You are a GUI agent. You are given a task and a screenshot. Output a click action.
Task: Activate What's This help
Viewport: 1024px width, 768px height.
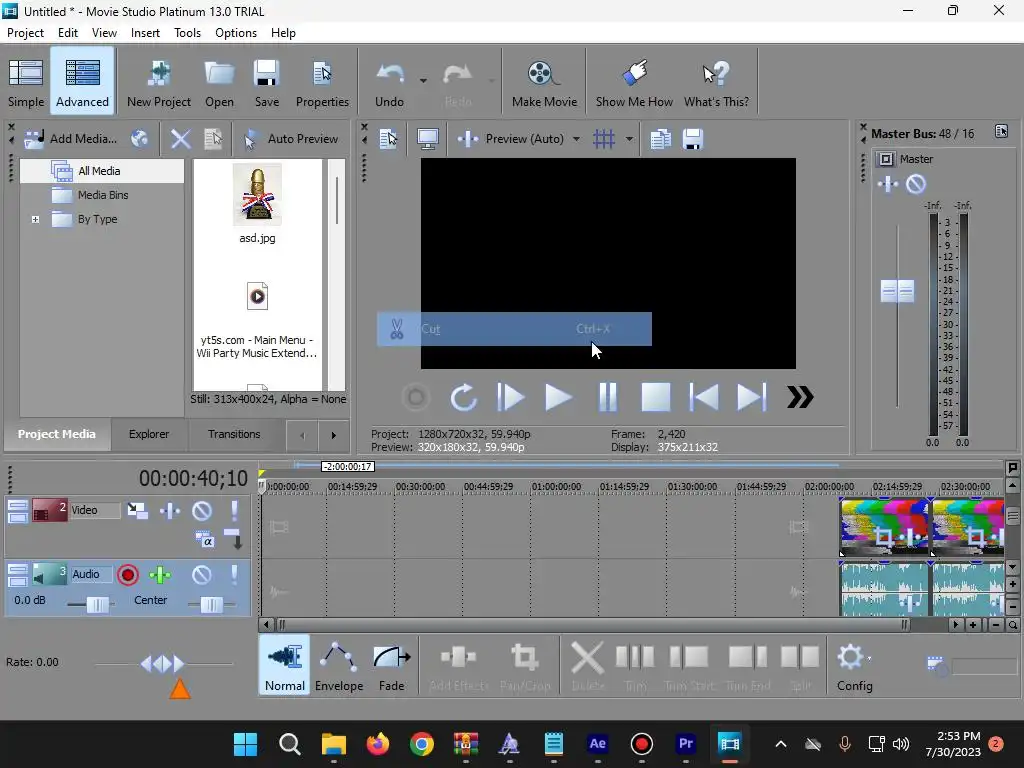pyautogui.click(x=716, y=82)
